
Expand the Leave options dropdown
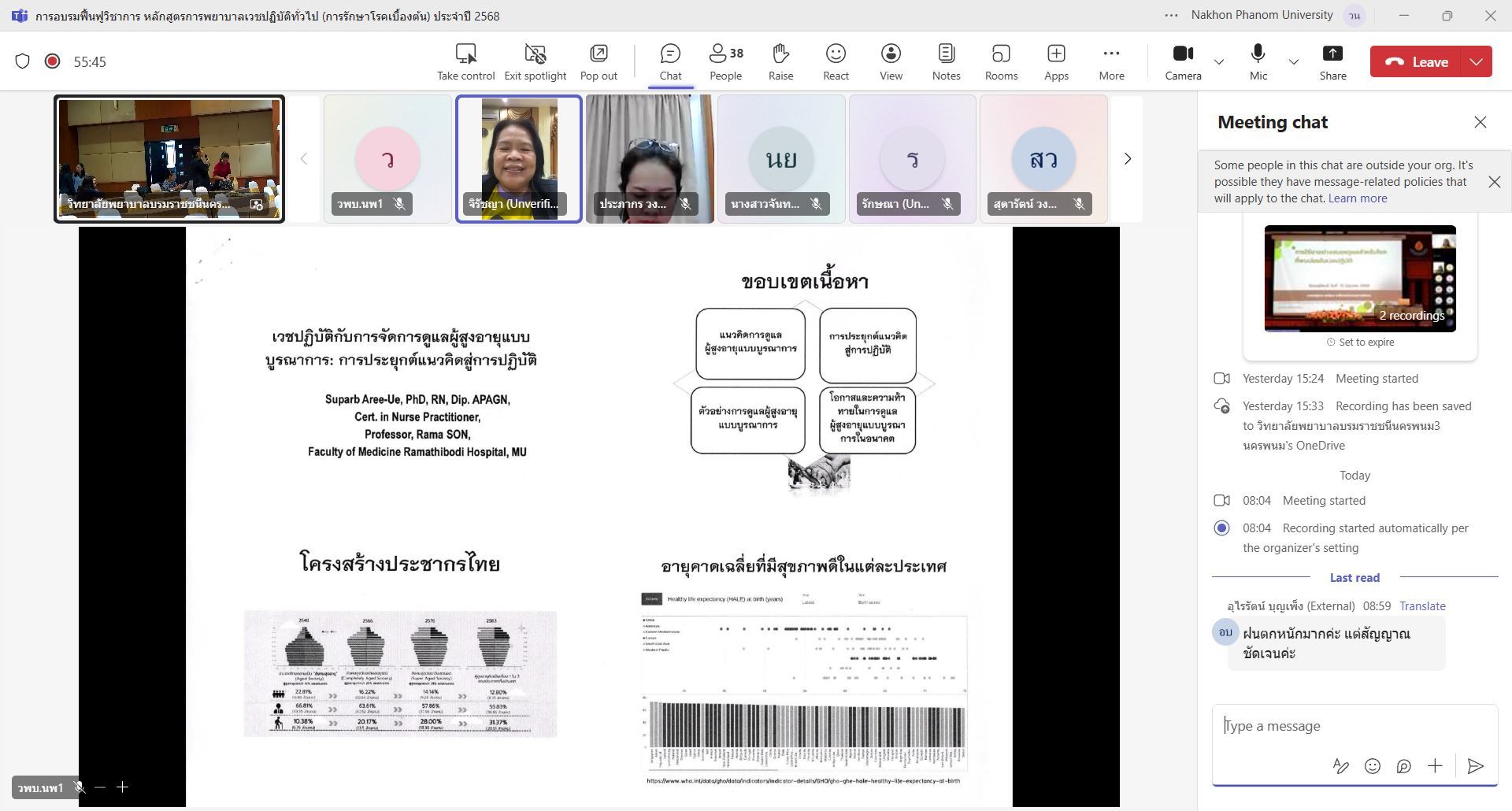pyautogui.click(x=1477, y=61)
